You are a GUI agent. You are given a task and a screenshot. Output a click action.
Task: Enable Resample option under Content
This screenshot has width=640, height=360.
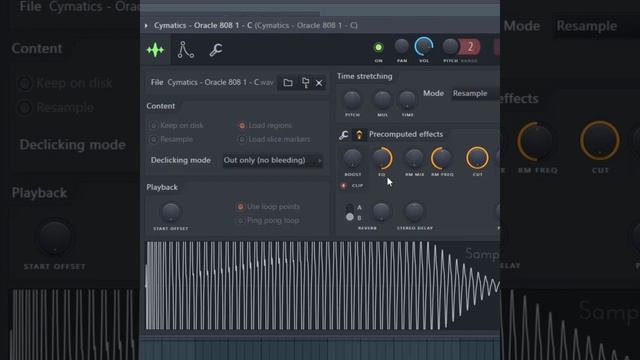pyautogui.click(x=171, y=140)
